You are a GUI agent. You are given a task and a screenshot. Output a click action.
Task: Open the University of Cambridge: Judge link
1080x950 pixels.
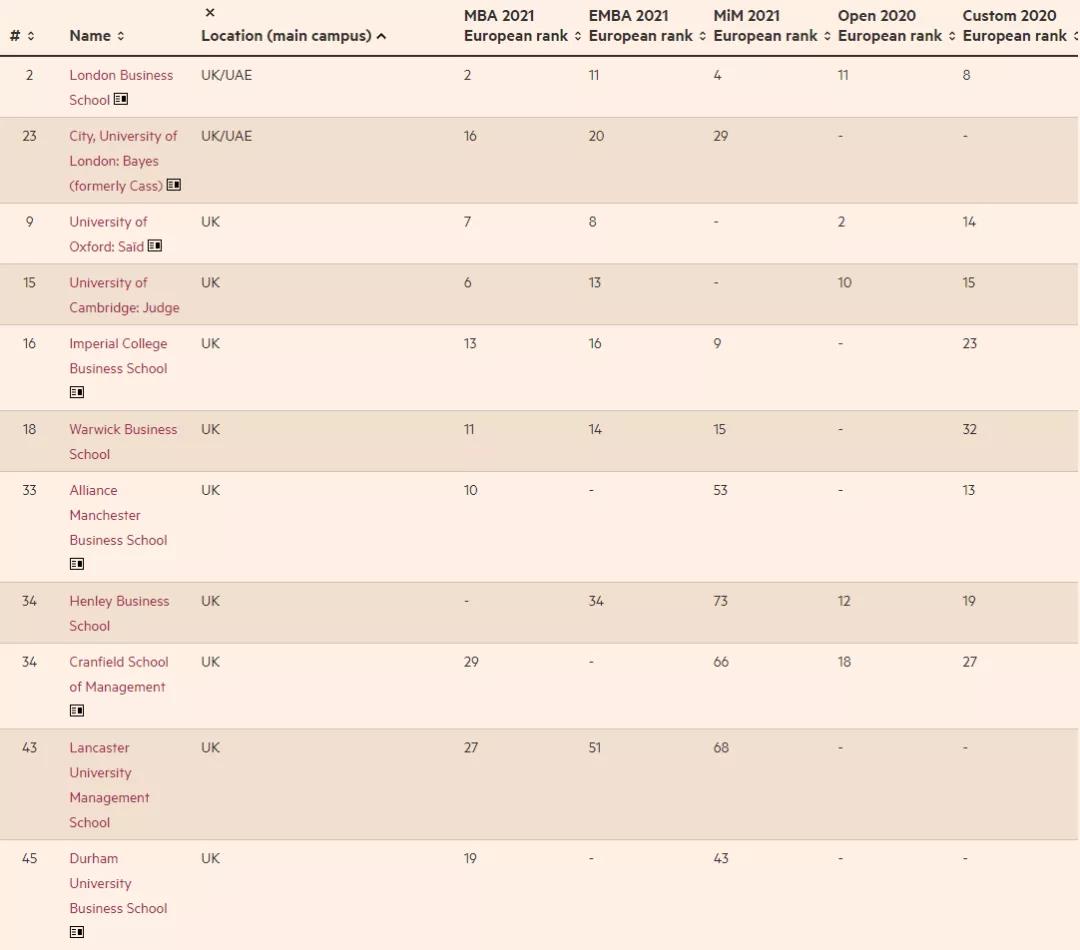(124, 295)
